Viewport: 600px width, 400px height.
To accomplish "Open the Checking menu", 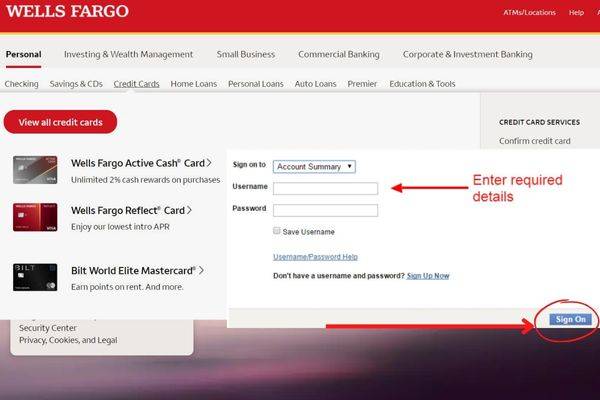I will (21, 84).
